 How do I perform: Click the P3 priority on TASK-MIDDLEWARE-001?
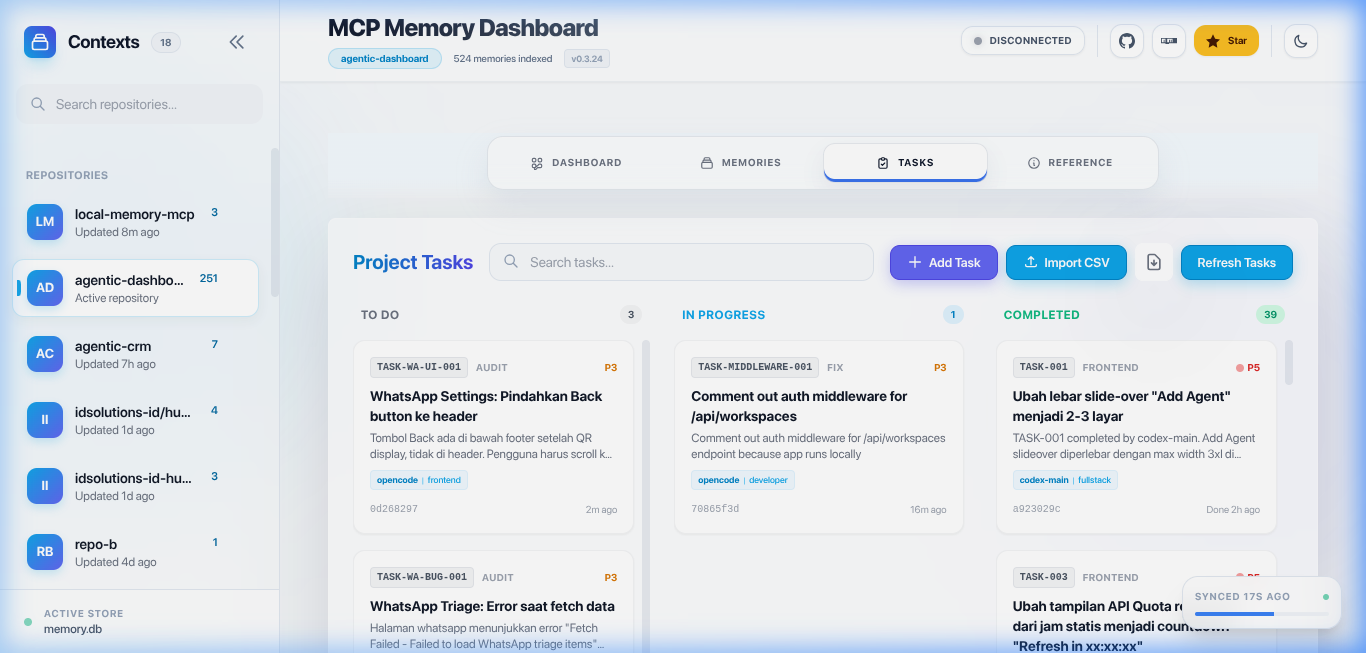[x=940, y=368]
